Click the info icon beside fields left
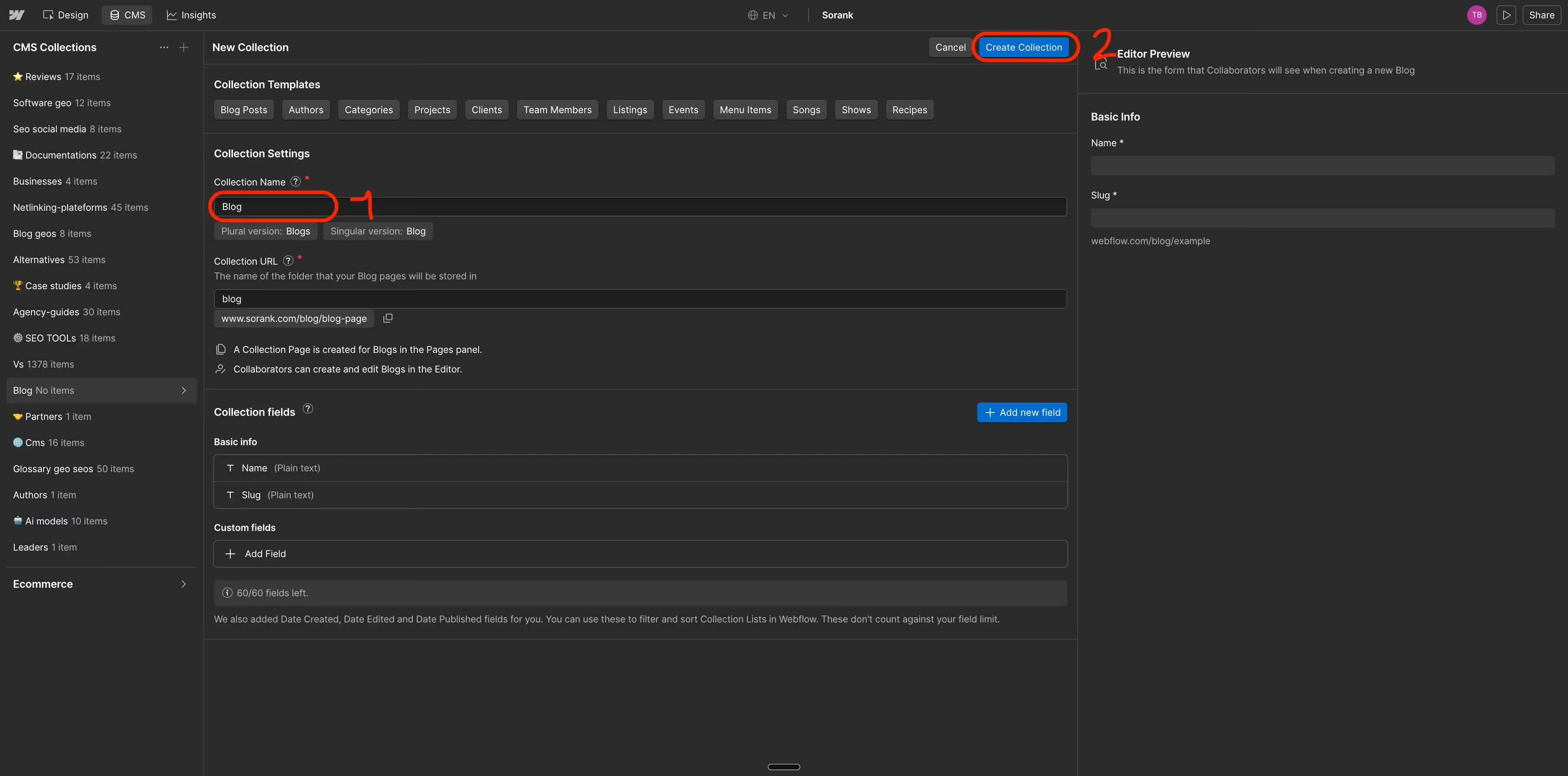This screenshot has height=776, width=1568. point(227,593)
